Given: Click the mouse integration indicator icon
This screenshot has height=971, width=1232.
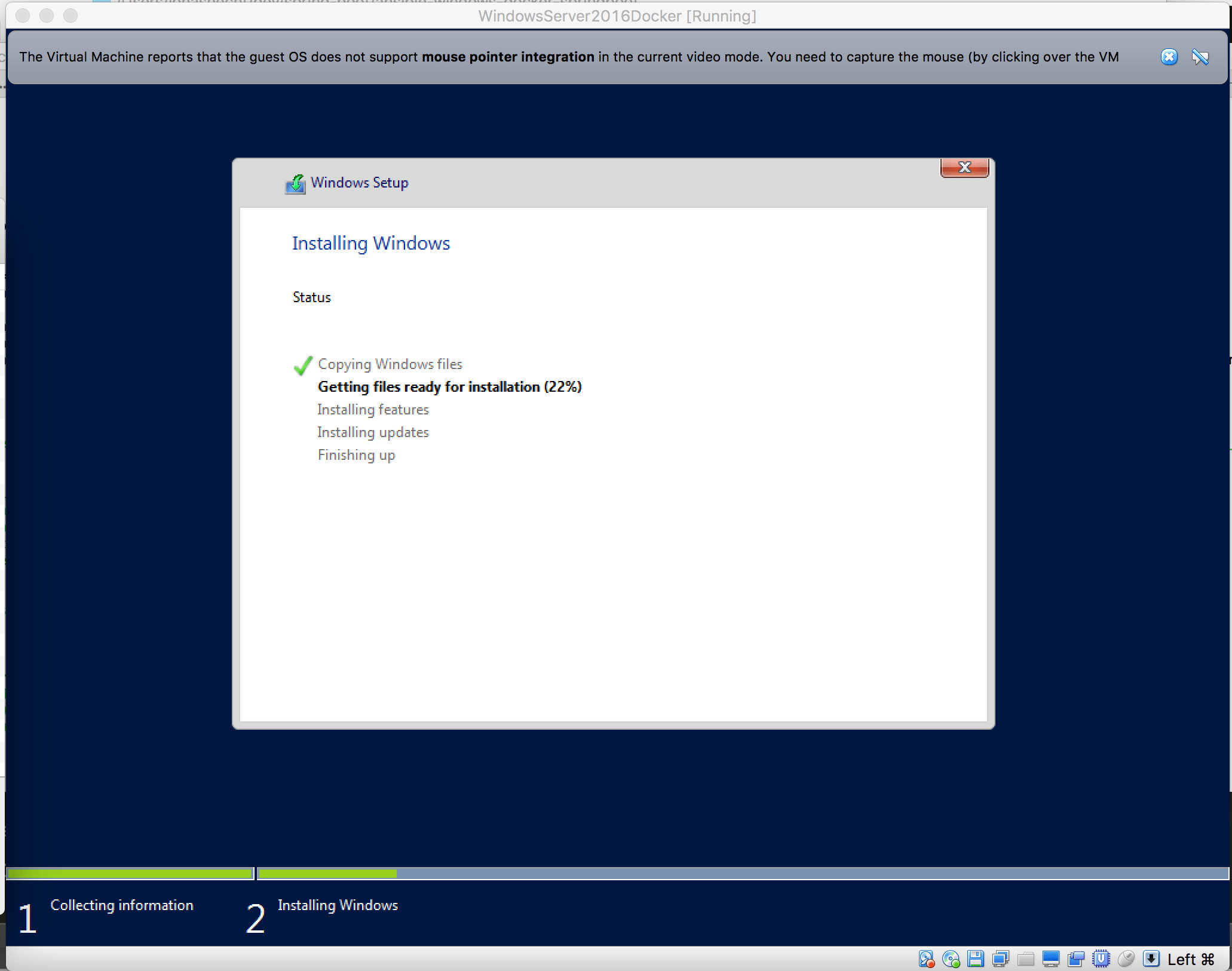Looking at the screenshot, I should pos(1126,959).
